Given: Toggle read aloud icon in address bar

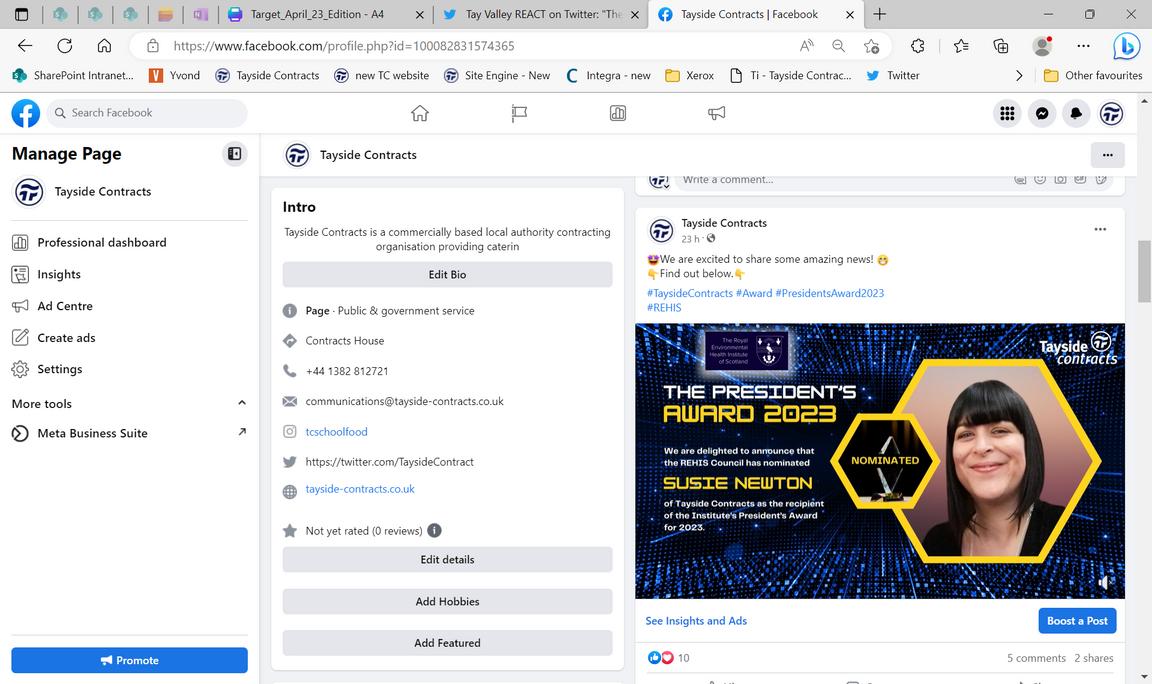Looking at the screenshot, I should pyautogui.click(x=806, y=46).
